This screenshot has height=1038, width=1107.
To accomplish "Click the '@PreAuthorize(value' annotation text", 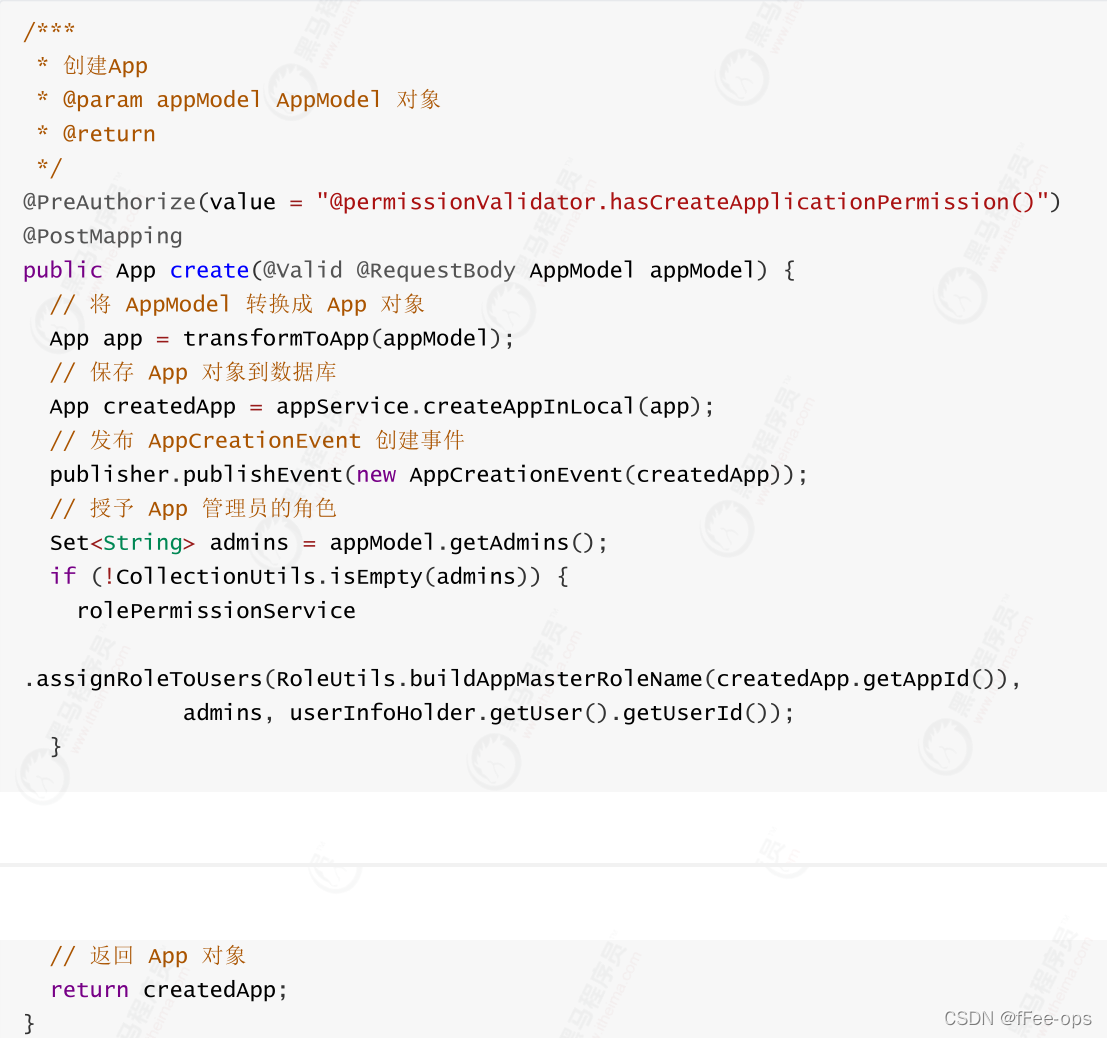I will click(149, 202).
